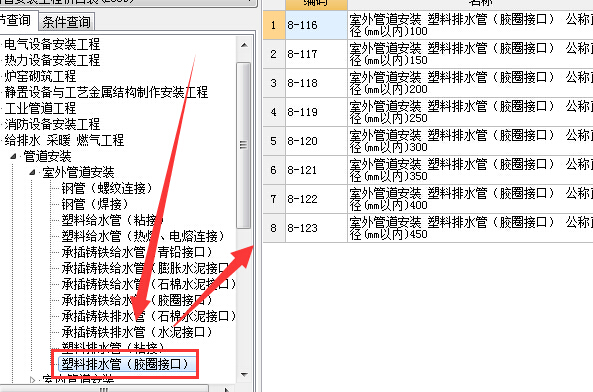Select row number 1 header
593x392 pixels.
tap(274, 25)
